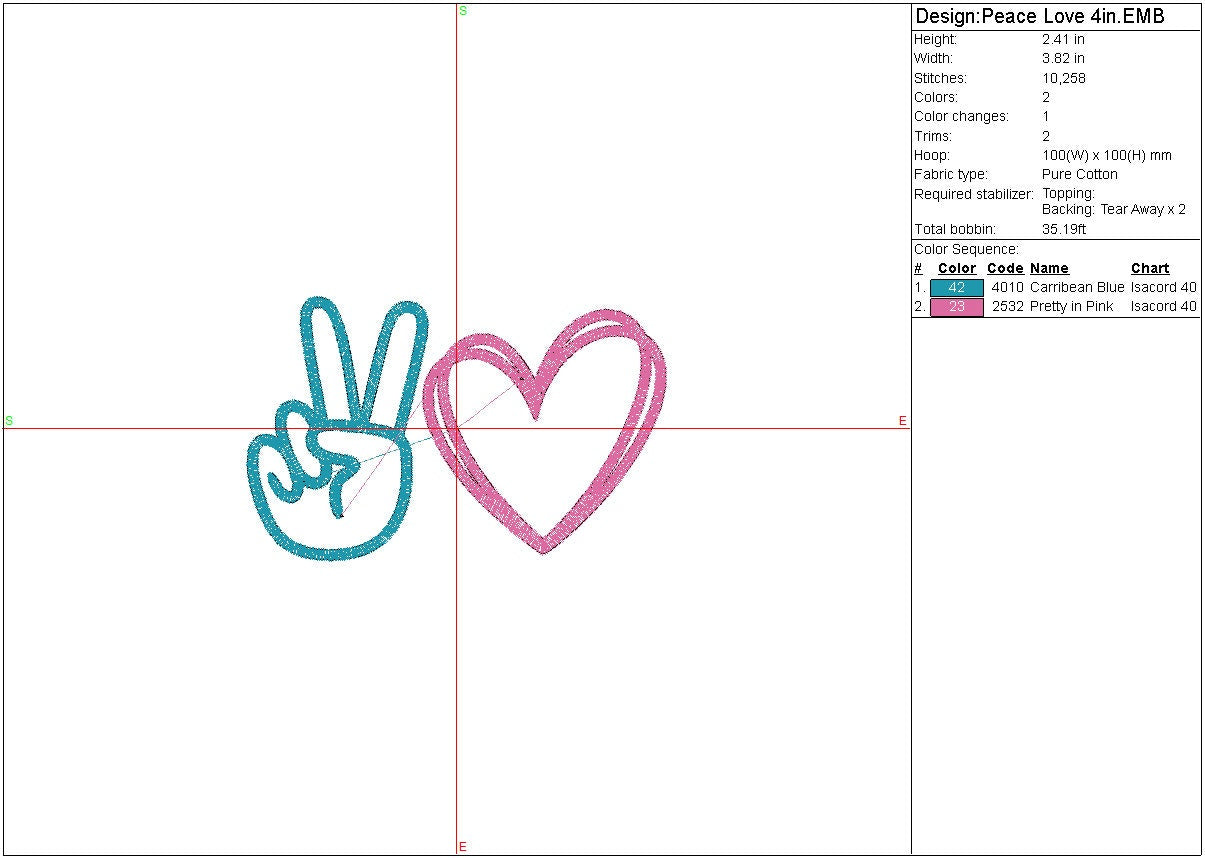This screenshot has height=858, width=1205.
Task: Click the Pretty in Pink thread name
Action: coord(1071,307)
